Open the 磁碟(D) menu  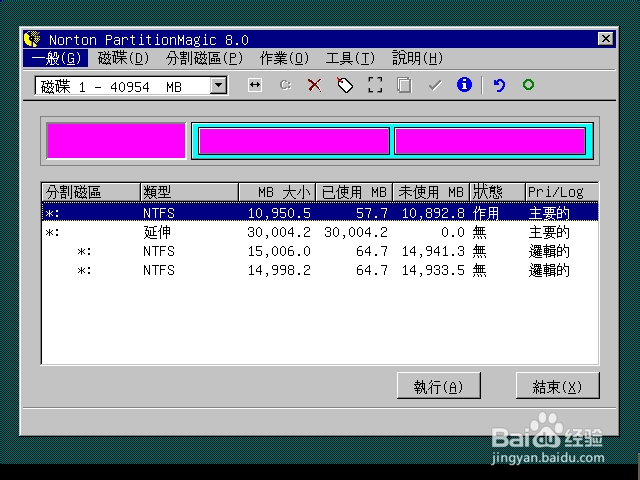click(123, 58)
